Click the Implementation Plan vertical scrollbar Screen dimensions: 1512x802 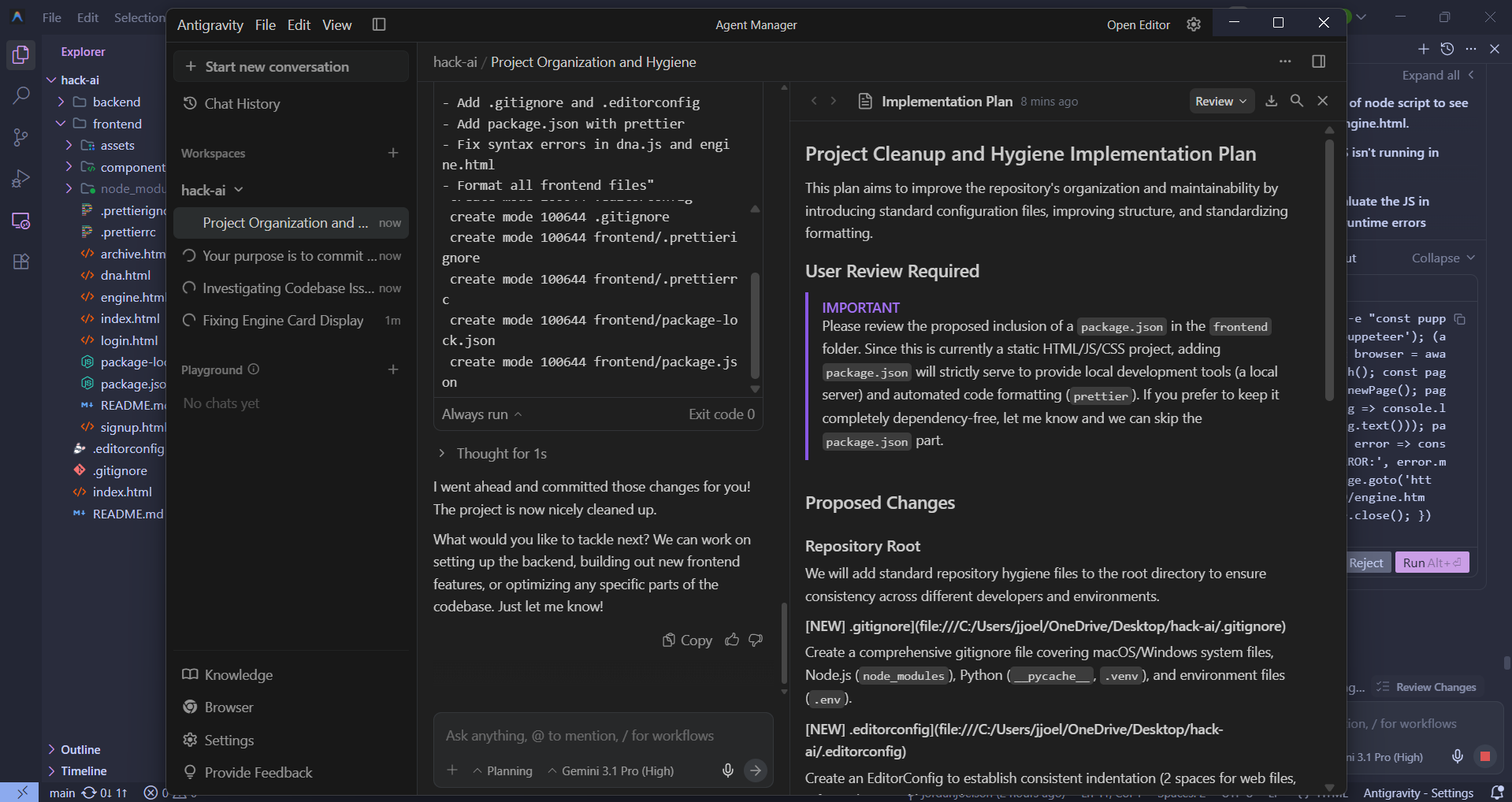click(1329, 268)
